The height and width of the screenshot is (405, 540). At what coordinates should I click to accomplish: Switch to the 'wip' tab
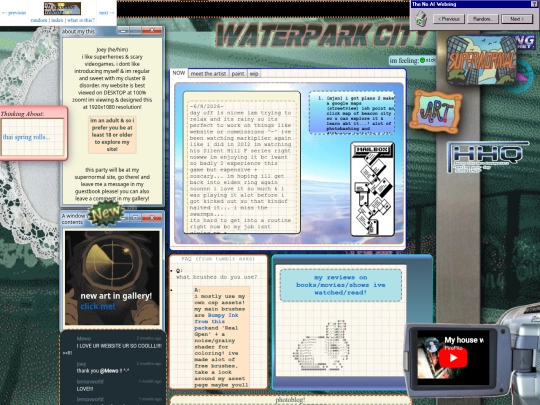click(254, 73)
